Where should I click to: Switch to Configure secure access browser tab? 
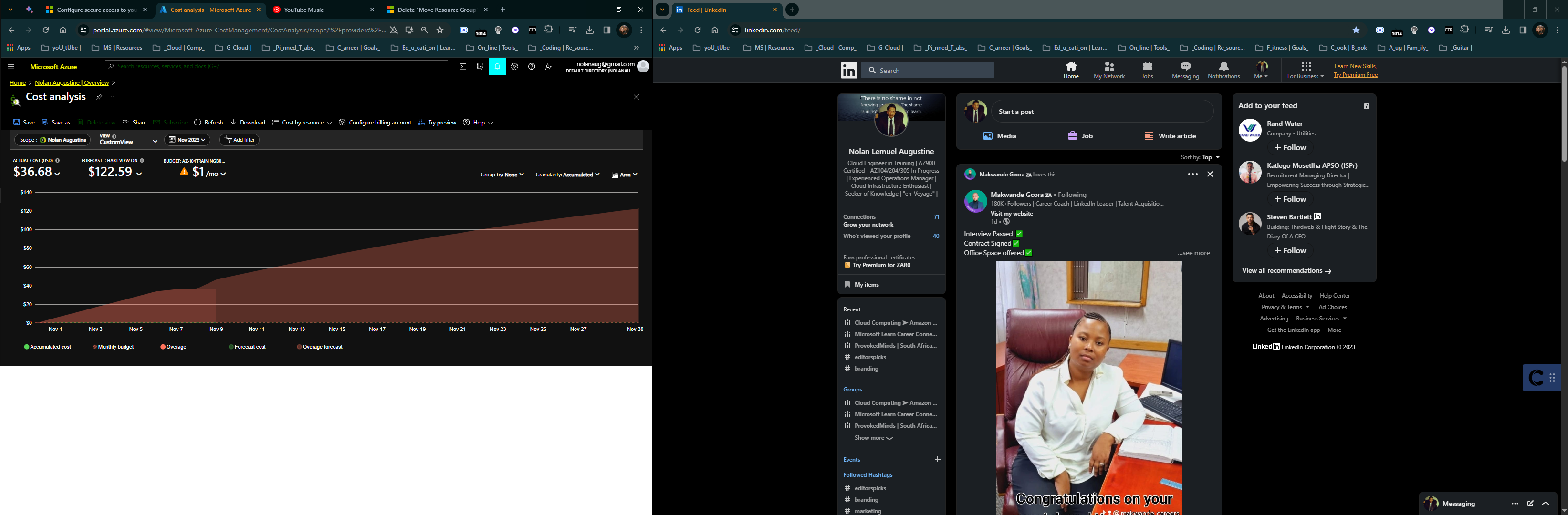(96, 10)
